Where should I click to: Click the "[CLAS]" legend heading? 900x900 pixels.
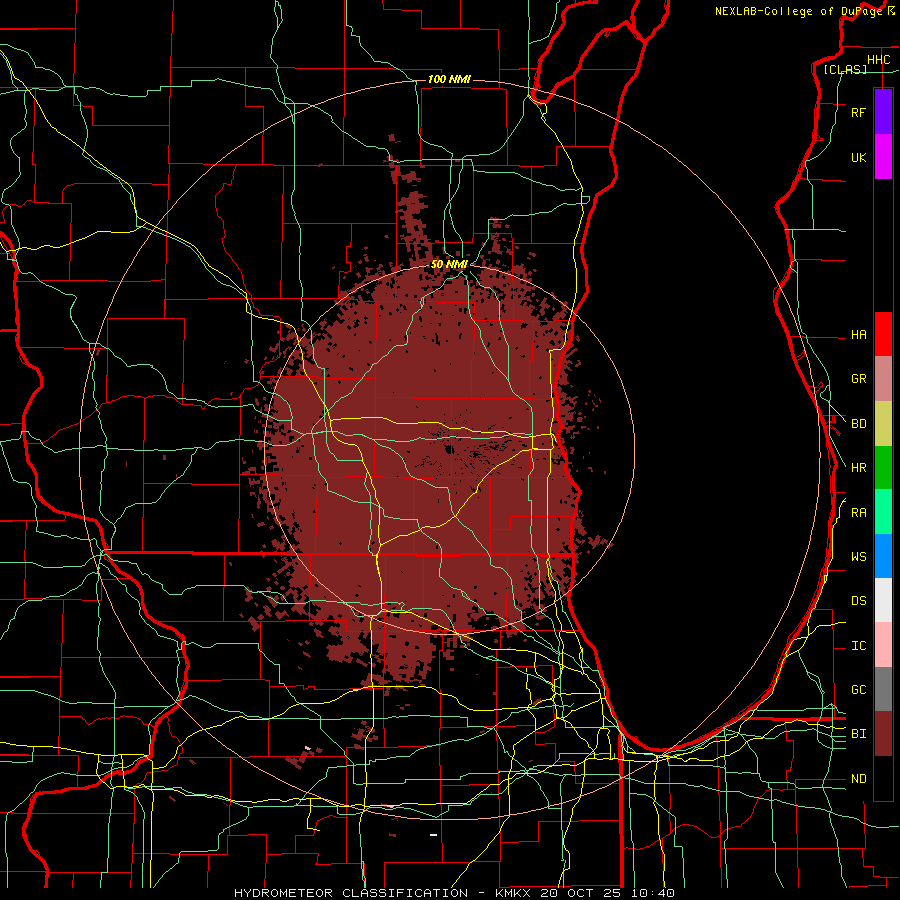pos(845,69)
